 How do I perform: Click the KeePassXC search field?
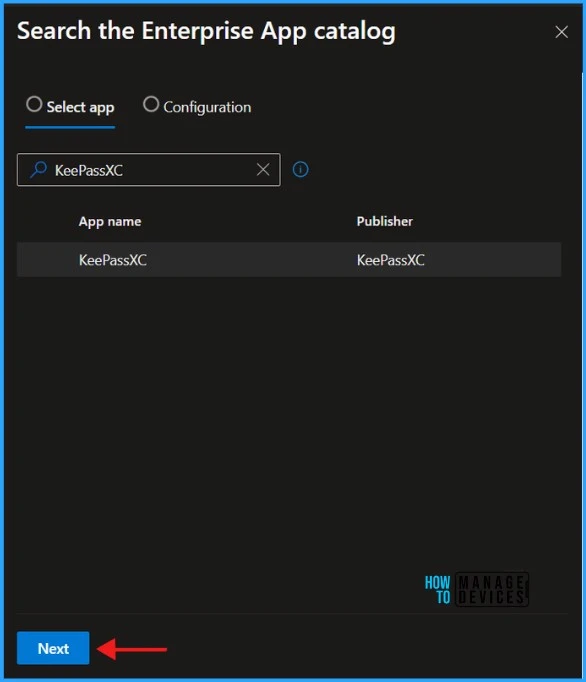(148, 170)
